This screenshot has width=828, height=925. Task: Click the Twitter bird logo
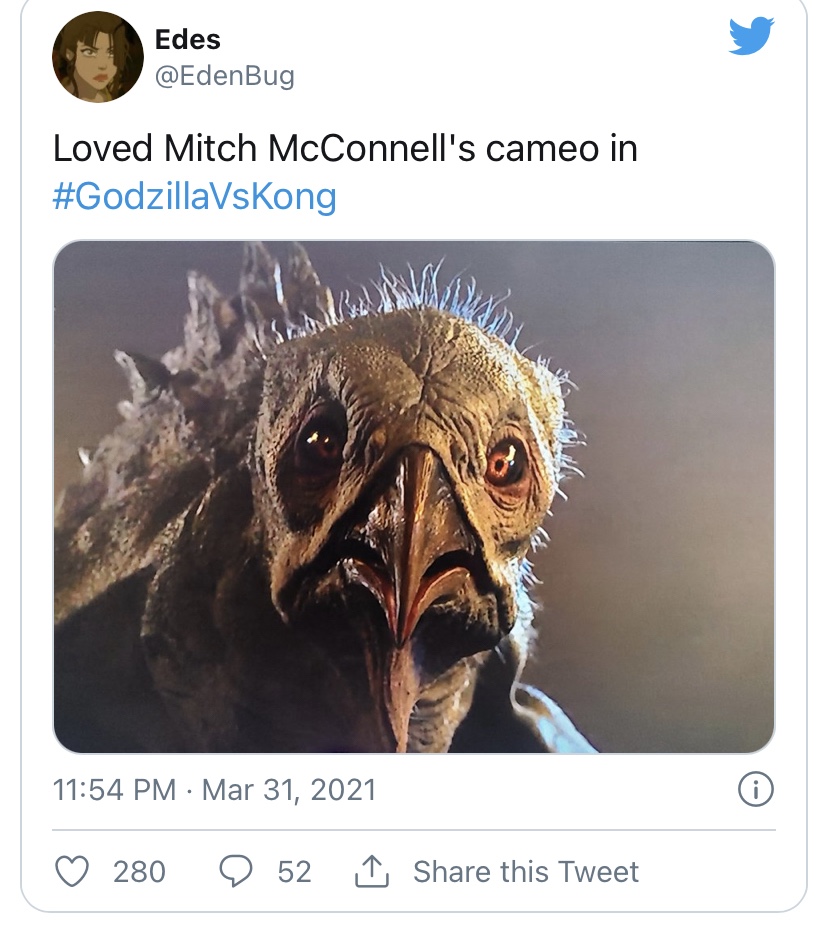click(752, 37)
